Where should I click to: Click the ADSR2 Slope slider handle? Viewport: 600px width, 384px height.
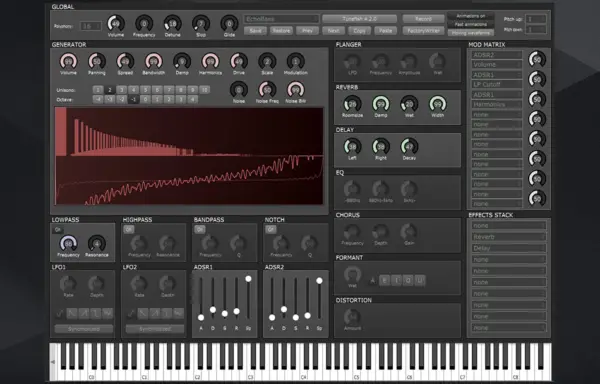[319, 281]
